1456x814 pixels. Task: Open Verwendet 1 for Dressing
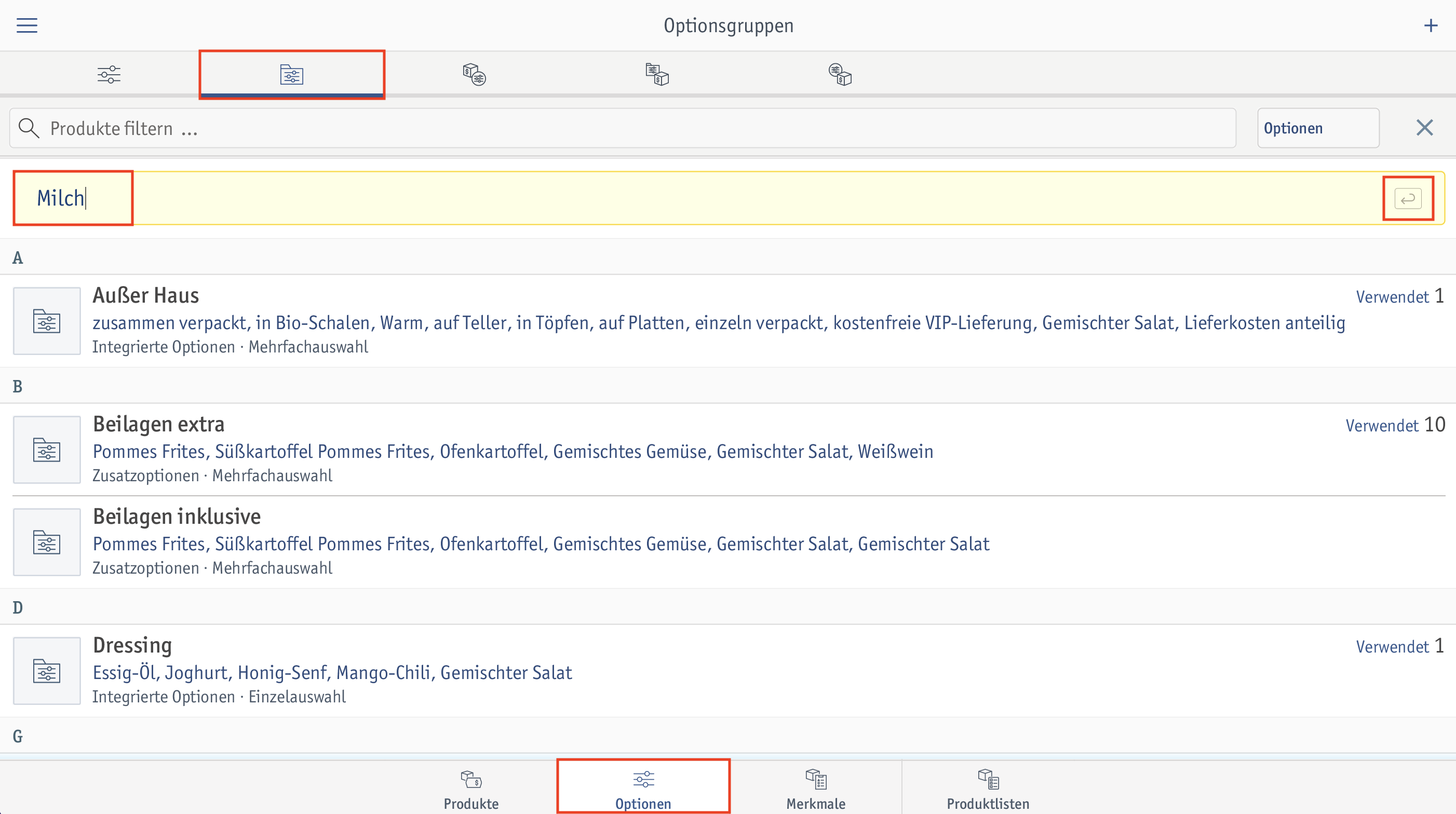(x=1399, y=646)
